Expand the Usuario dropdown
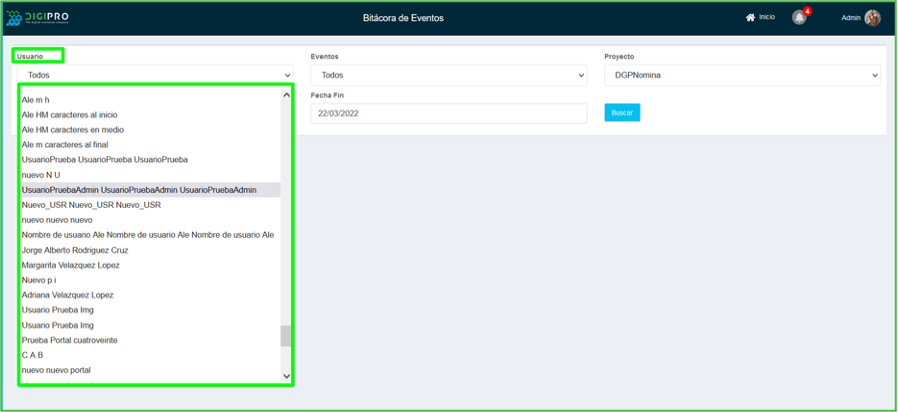This screenshot has height=412, width=898. pyautogui.click(x=155, y=75)
